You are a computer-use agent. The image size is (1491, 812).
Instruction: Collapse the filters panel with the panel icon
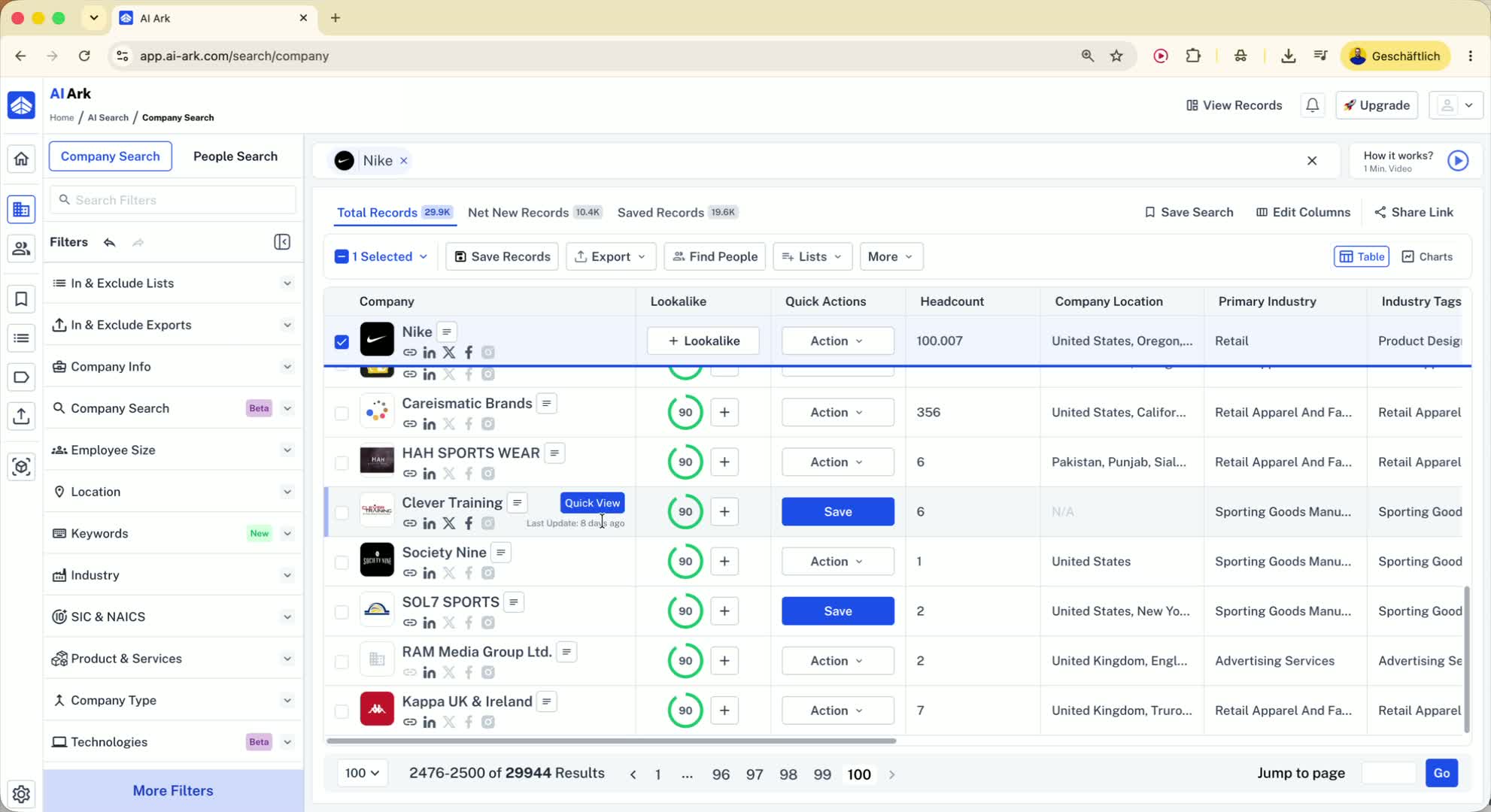(282, 242)
